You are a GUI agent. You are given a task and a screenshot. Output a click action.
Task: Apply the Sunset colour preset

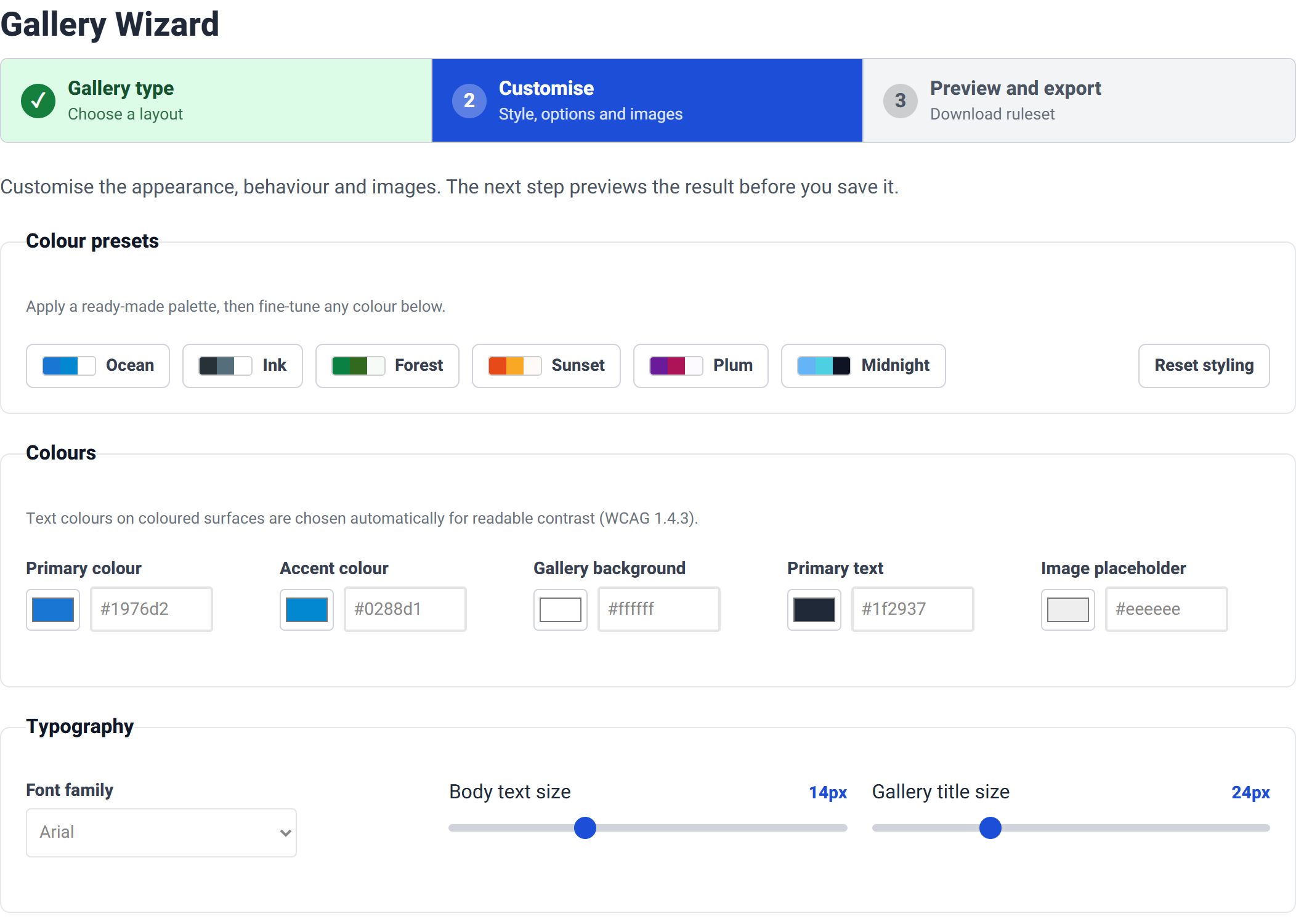[x=546, y=366]
